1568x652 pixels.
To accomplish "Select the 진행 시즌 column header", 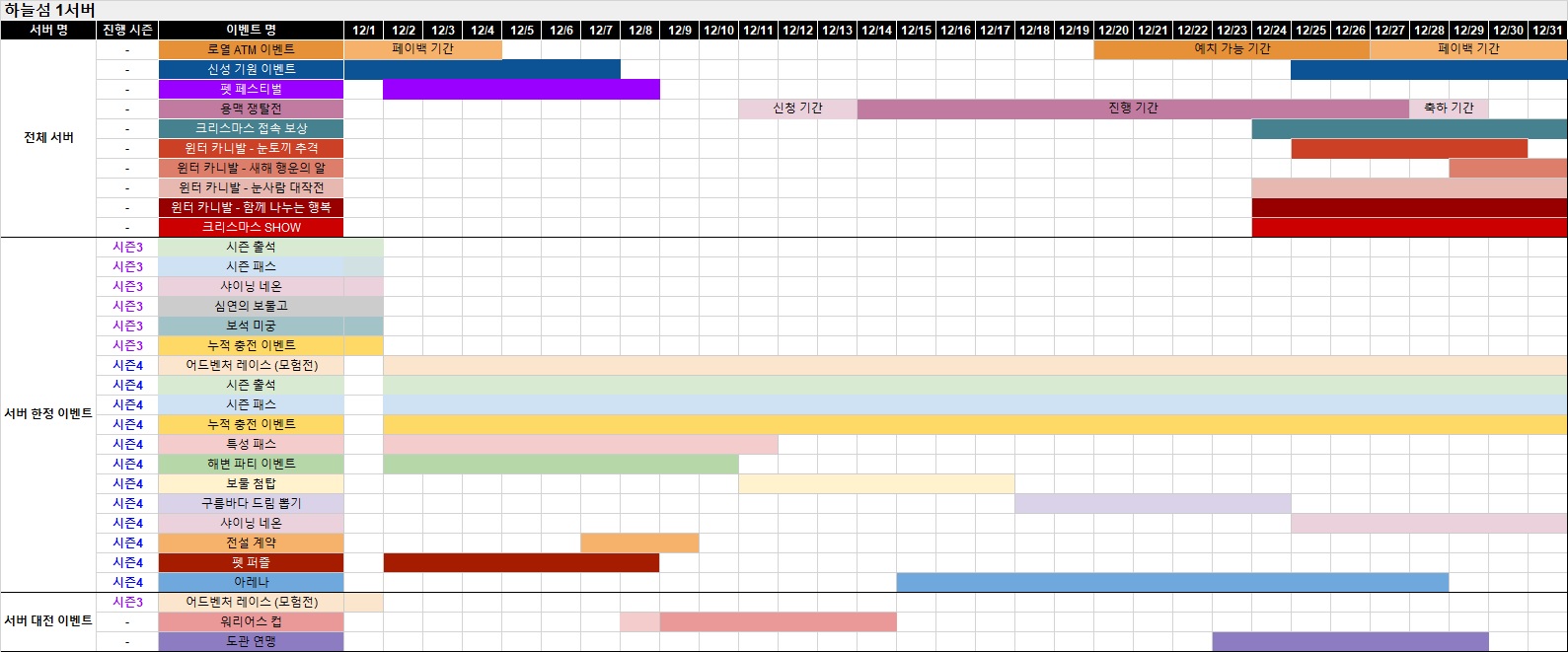I will [x=127, y=31].
